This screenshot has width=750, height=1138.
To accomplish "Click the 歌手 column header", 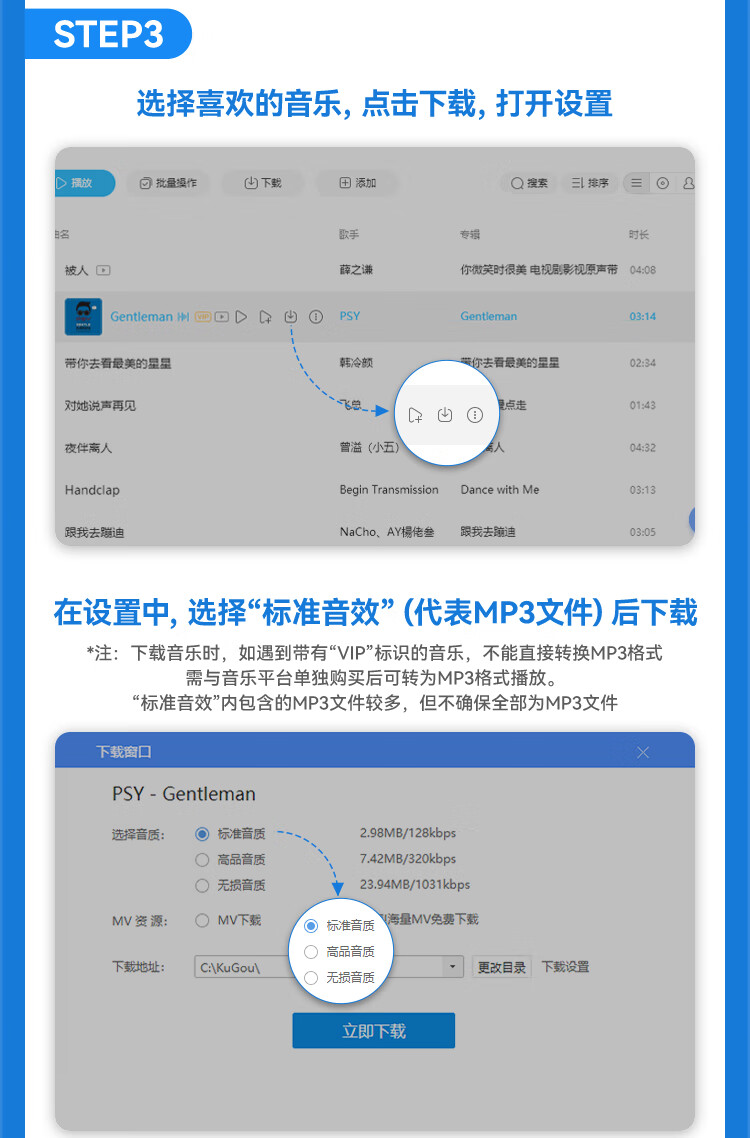I will click(x=349, y=234).
